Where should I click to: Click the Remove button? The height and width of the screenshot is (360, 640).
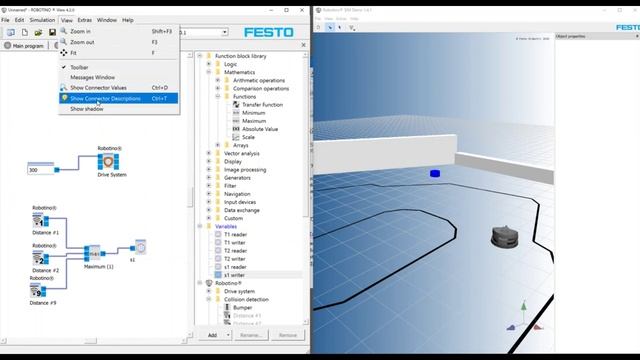pos(288,335)
